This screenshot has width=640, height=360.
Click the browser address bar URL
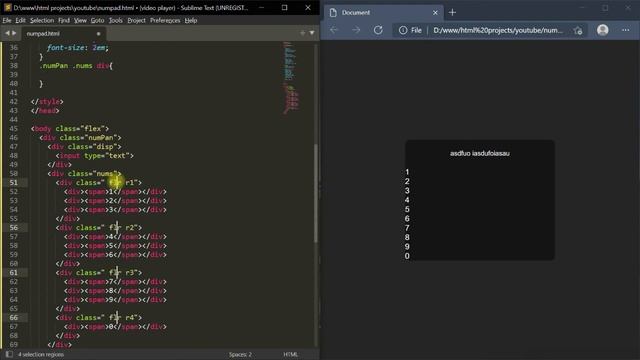pyautogui.click(x=498, y=30)
